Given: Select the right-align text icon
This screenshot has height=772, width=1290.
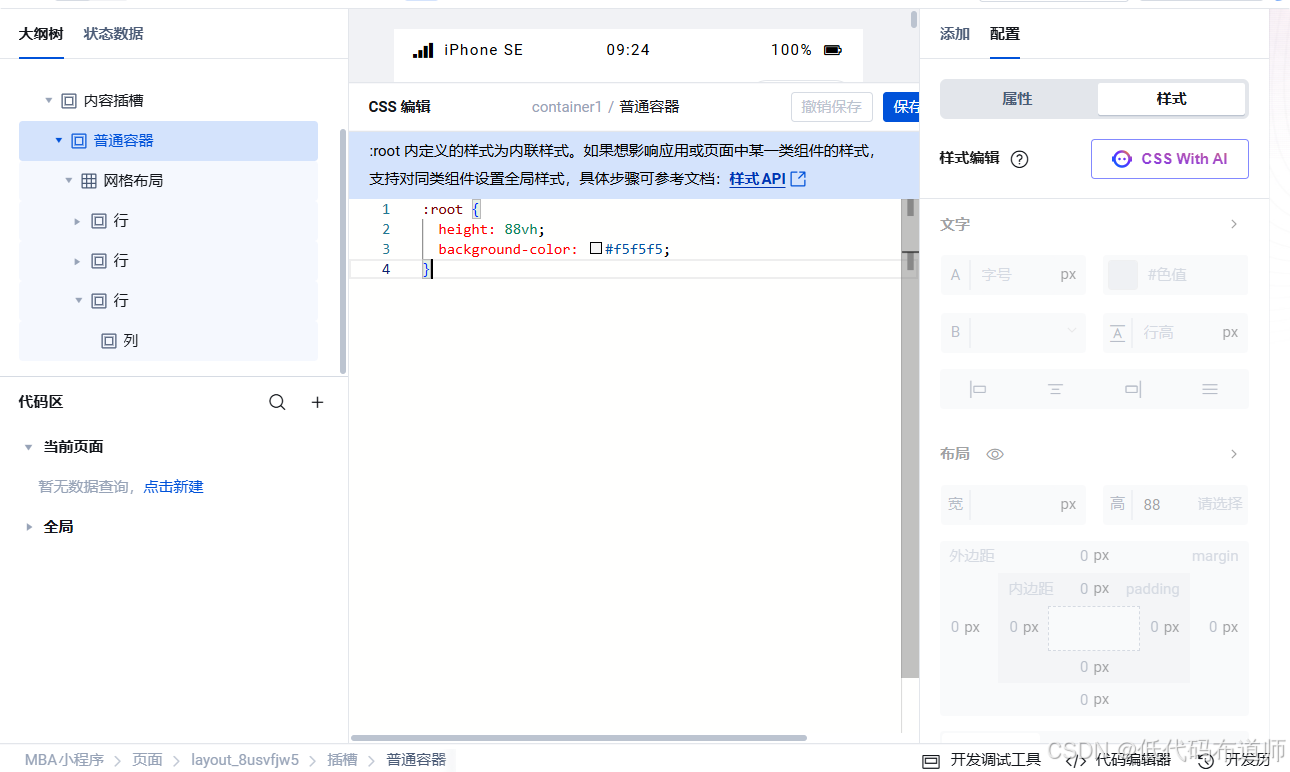Looking at the screenshot, I should click(x=1132, y=389).
